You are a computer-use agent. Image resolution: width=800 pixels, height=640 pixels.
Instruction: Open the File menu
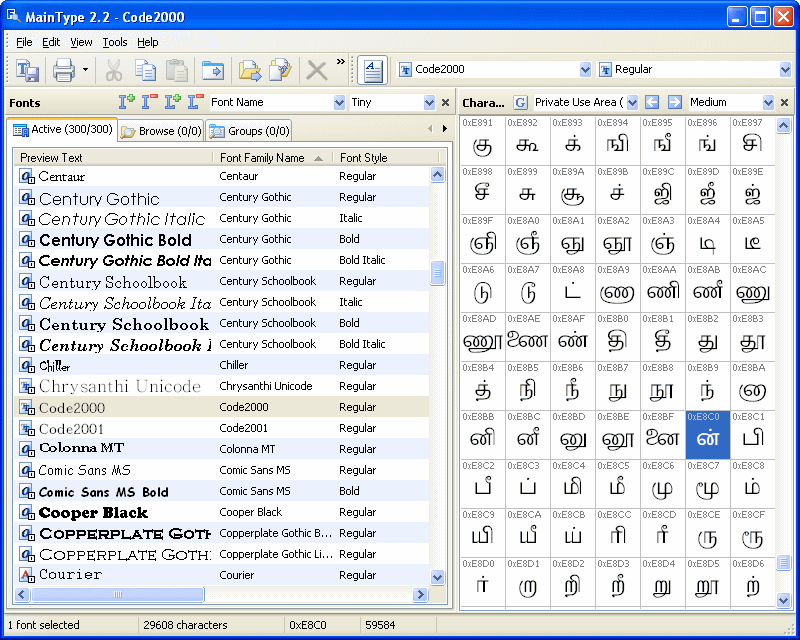(24, 42)
